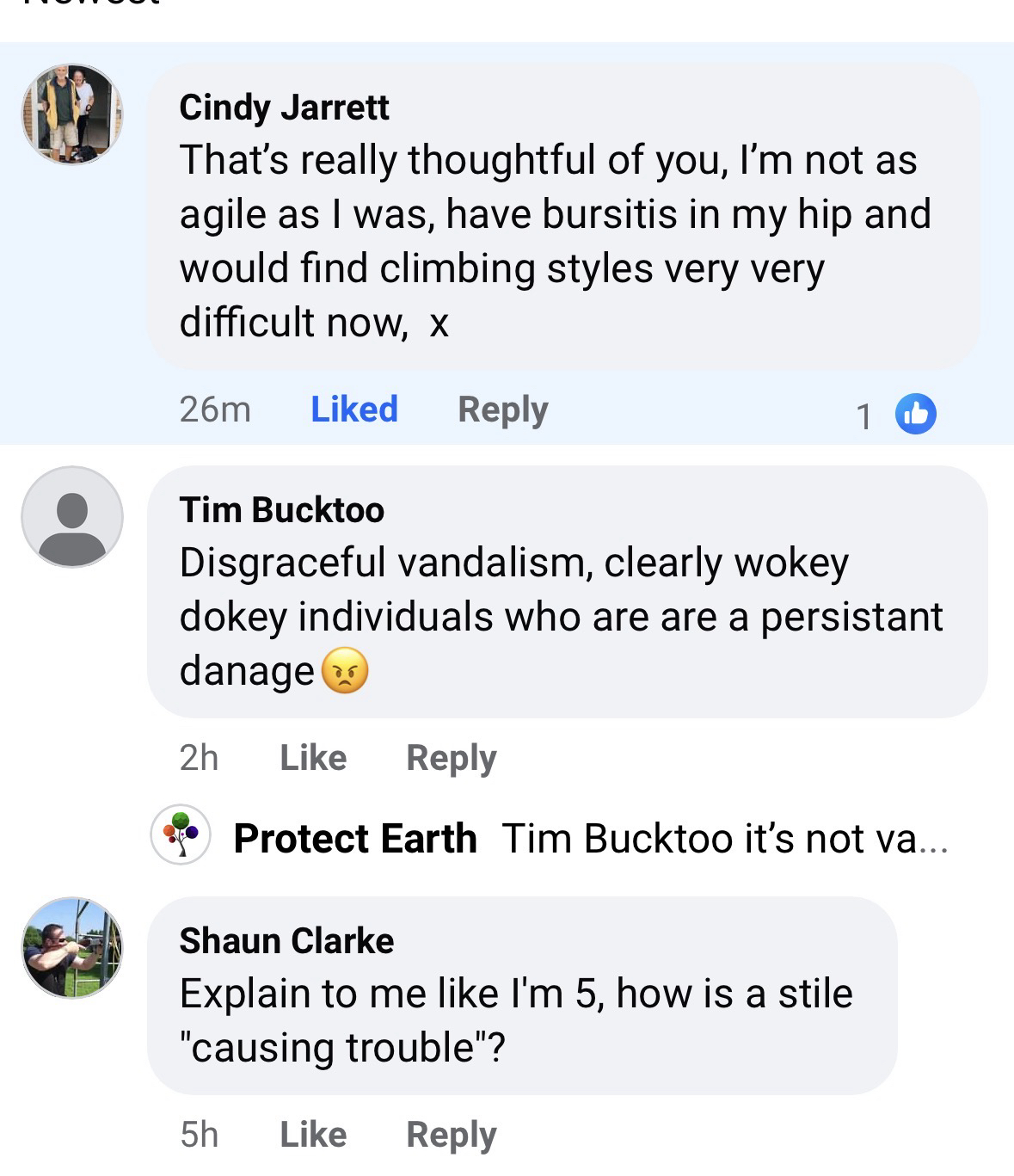The height and width of the screenshot is (1176, 1014).
Task: Open the Protect Earth page name
Action: pos(355,839)
